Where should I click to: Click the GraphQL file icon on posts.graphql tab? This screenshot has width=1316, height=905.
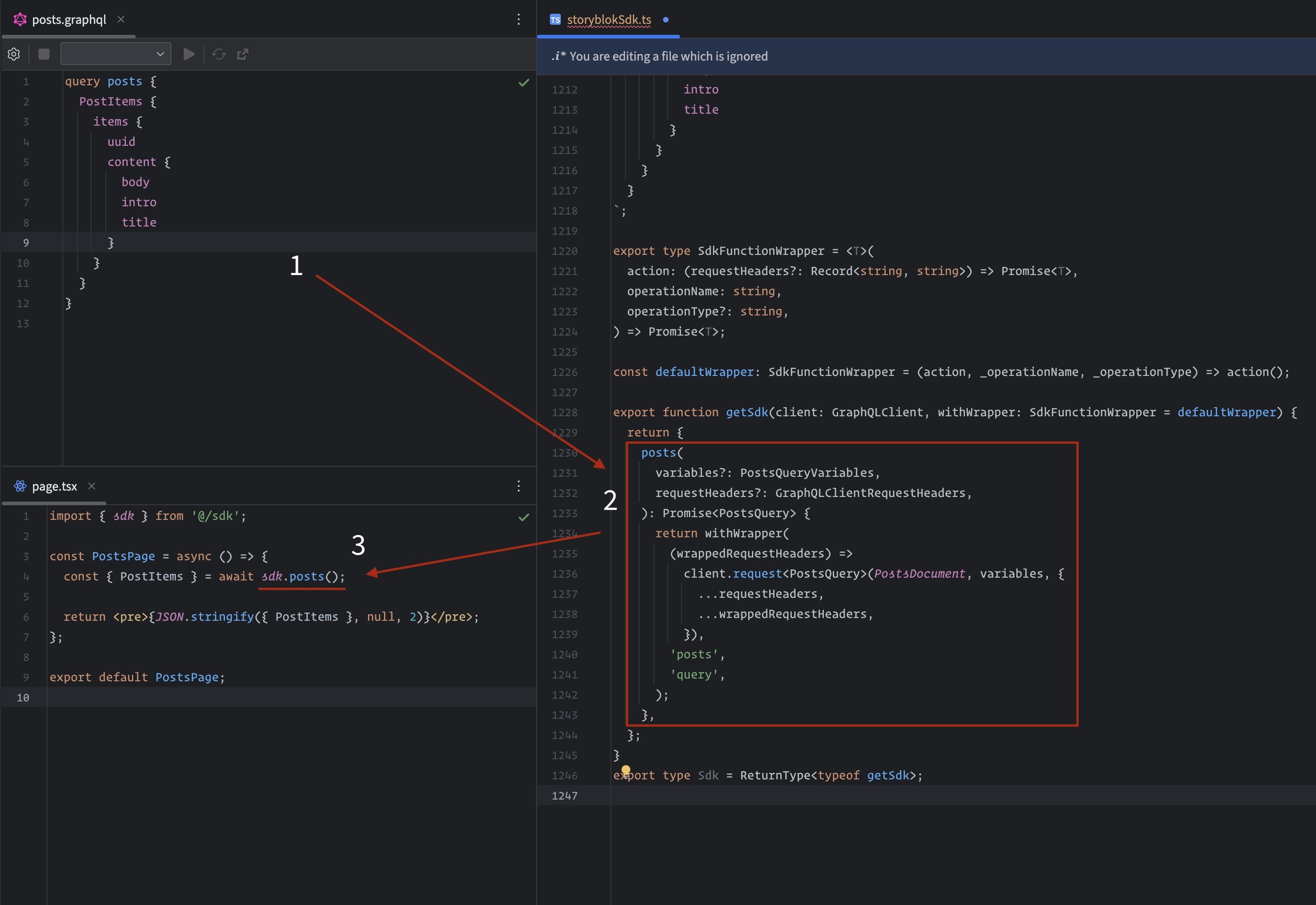20,19
